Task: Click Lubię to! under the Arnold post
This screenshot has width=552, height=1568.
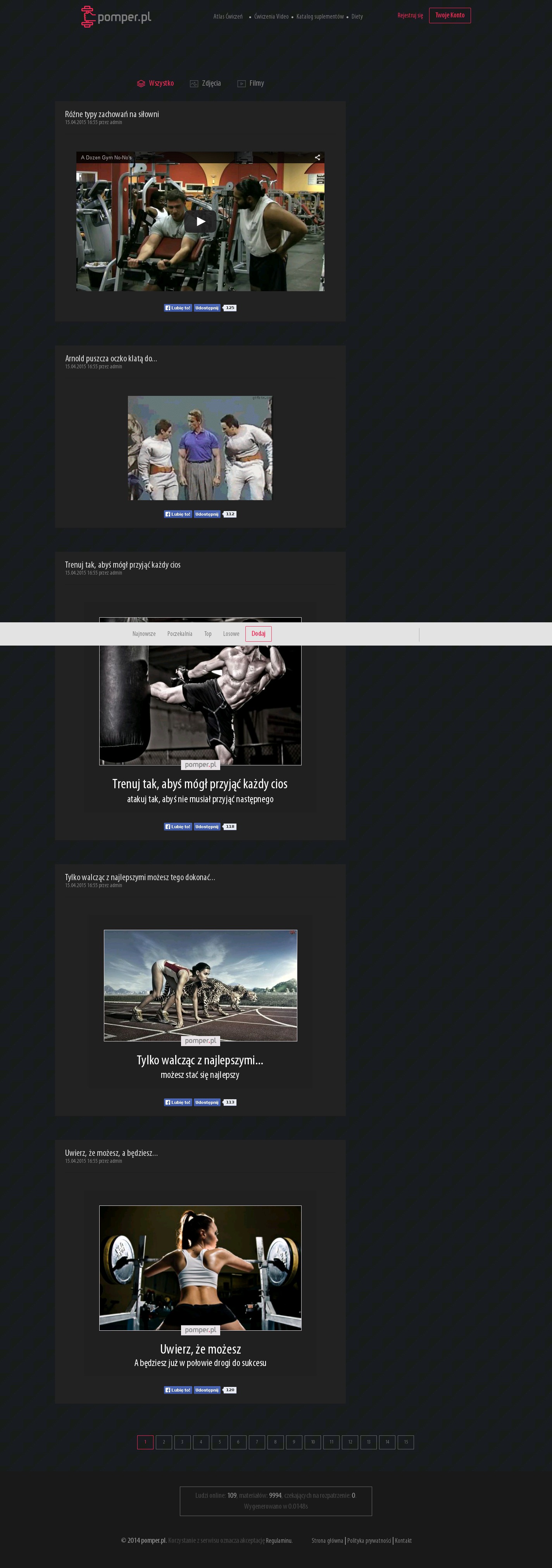Action: [178, 515]
